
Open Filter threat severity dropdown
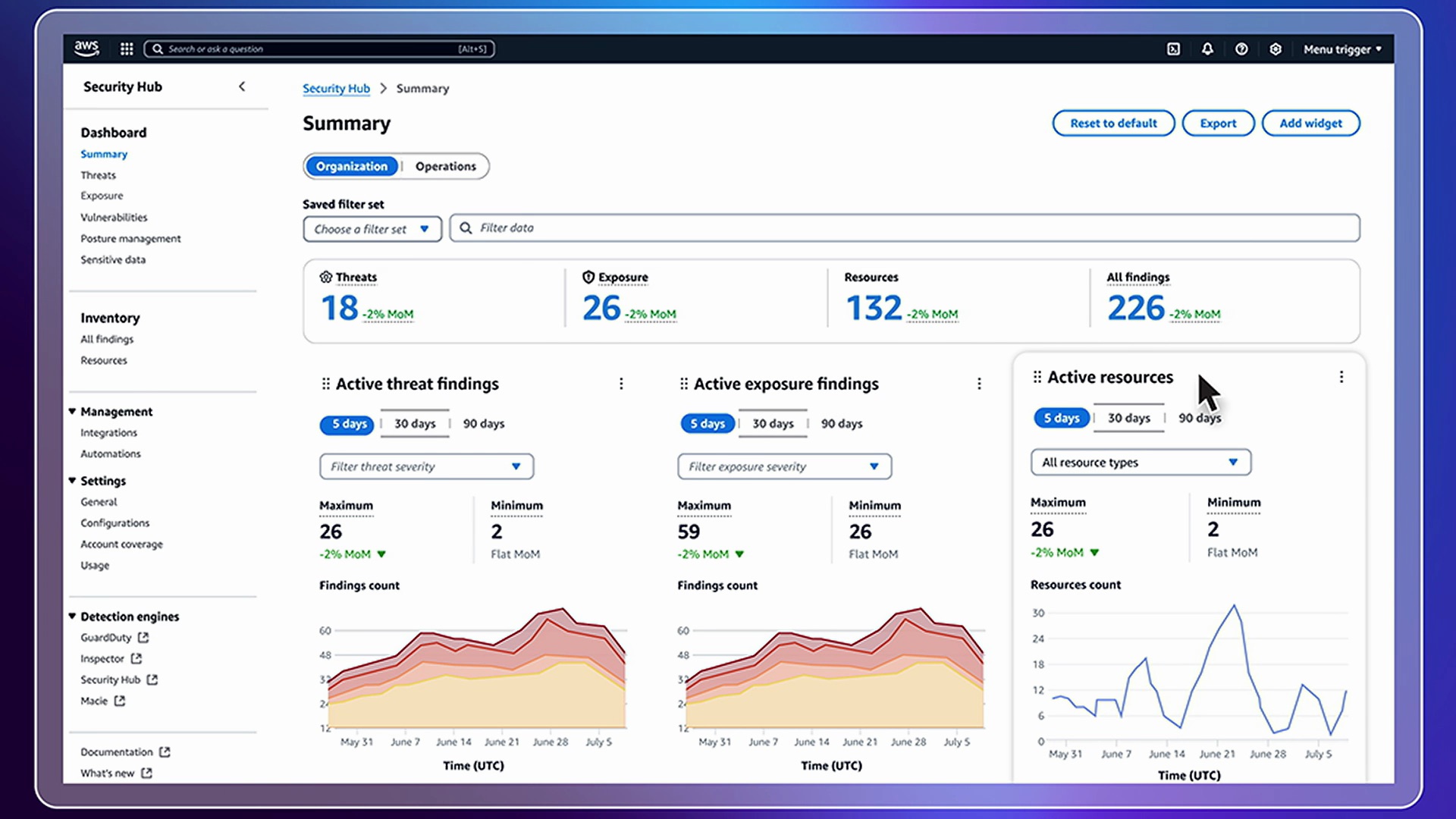[x=426, y=466]
